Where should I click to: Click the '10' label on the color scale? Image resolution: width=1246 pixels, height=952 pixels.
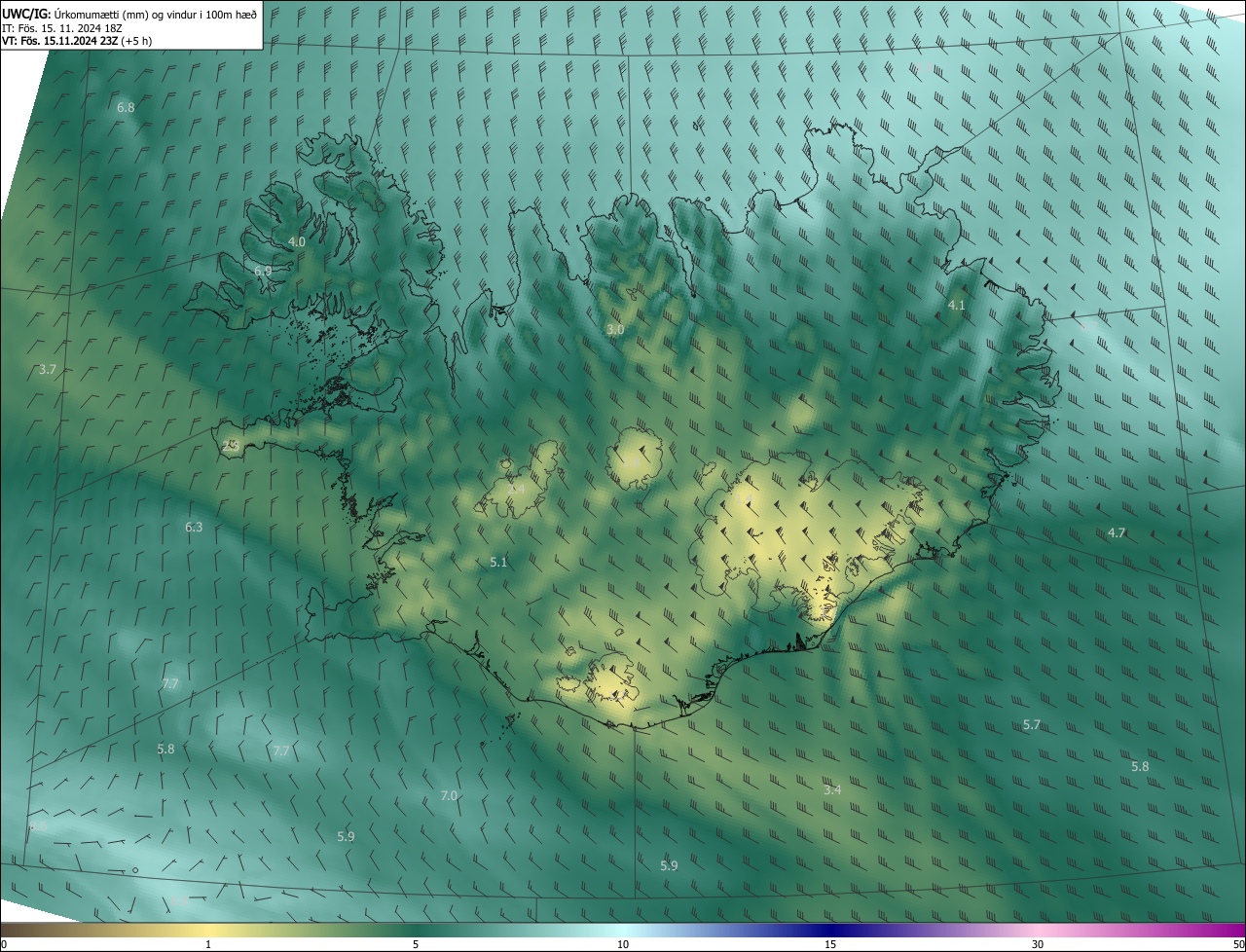click(x=623, y=944)
